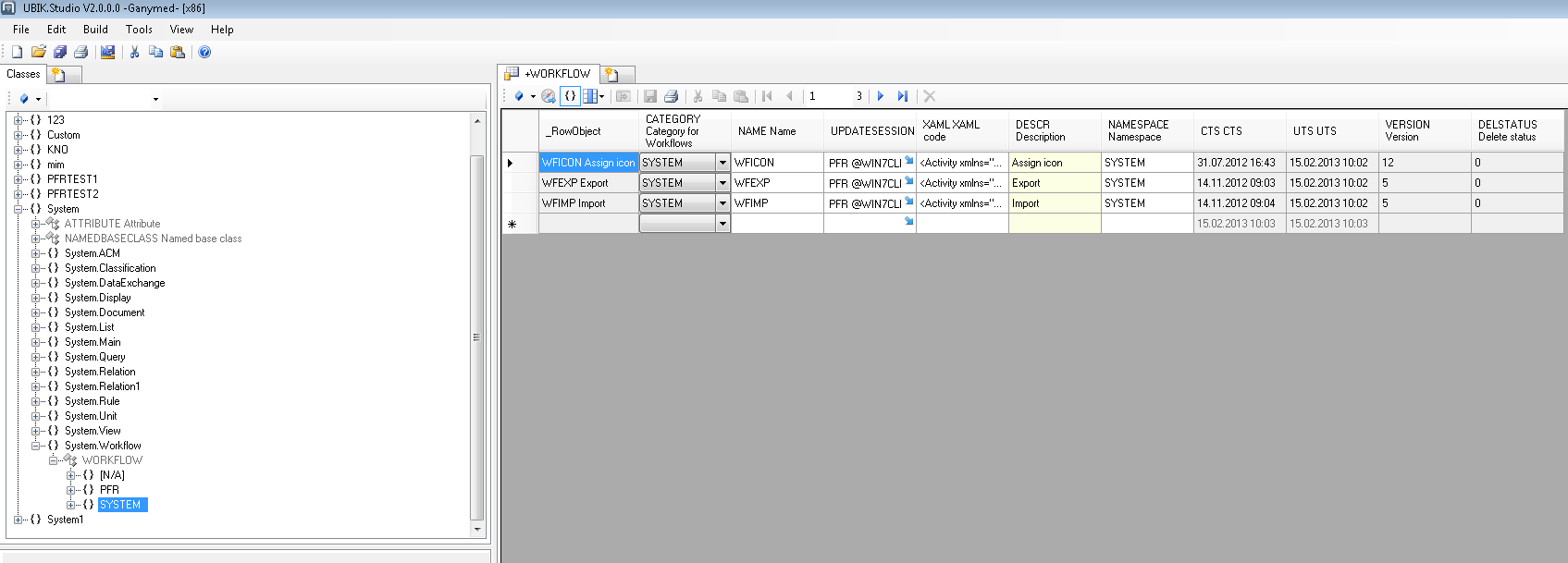Expand the System.DataExchange tree node
1568x563 pixels.
tap(36, 283)
